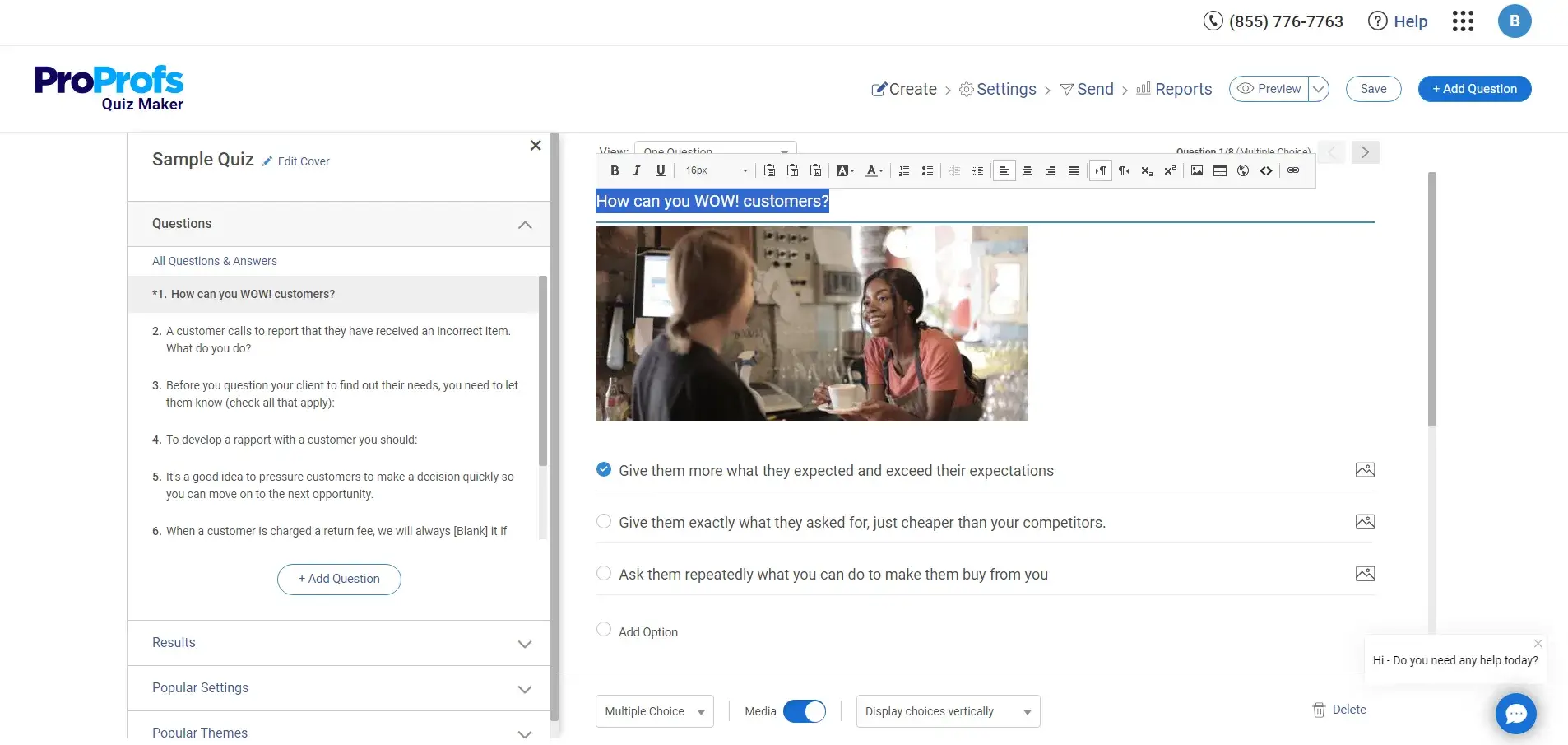The height and width of the screenshot is (745, 1568).
Task: Click the blue '+ Add Question' header button
Action: pyautogui.click(x=1474, y=89)
